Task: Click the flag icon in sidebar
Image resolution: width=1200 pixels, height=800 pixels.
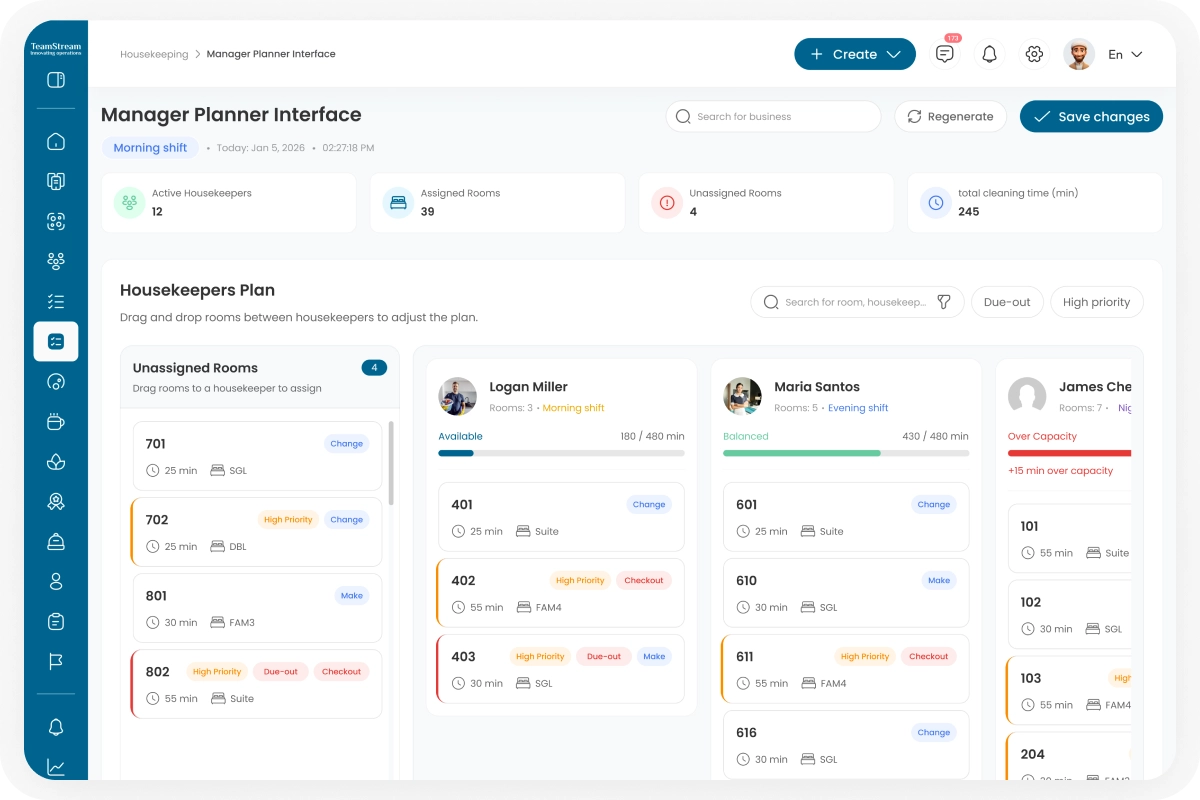Action: click(56, 662)
